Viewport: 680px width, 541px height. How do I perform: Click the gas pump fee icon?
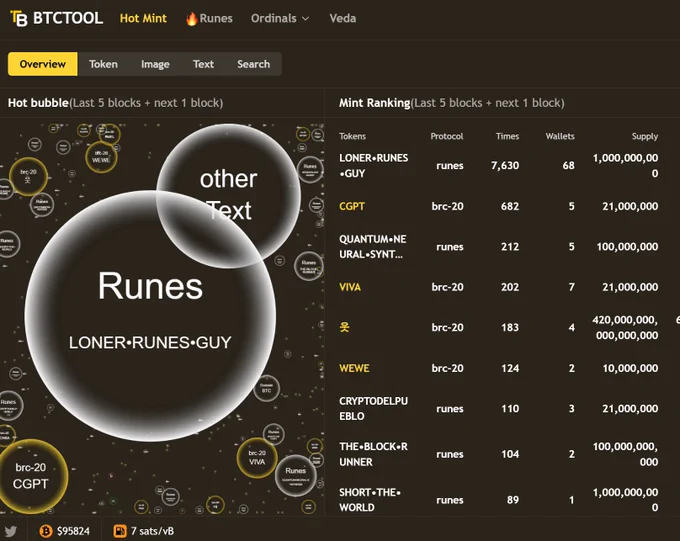pos(120,531)
